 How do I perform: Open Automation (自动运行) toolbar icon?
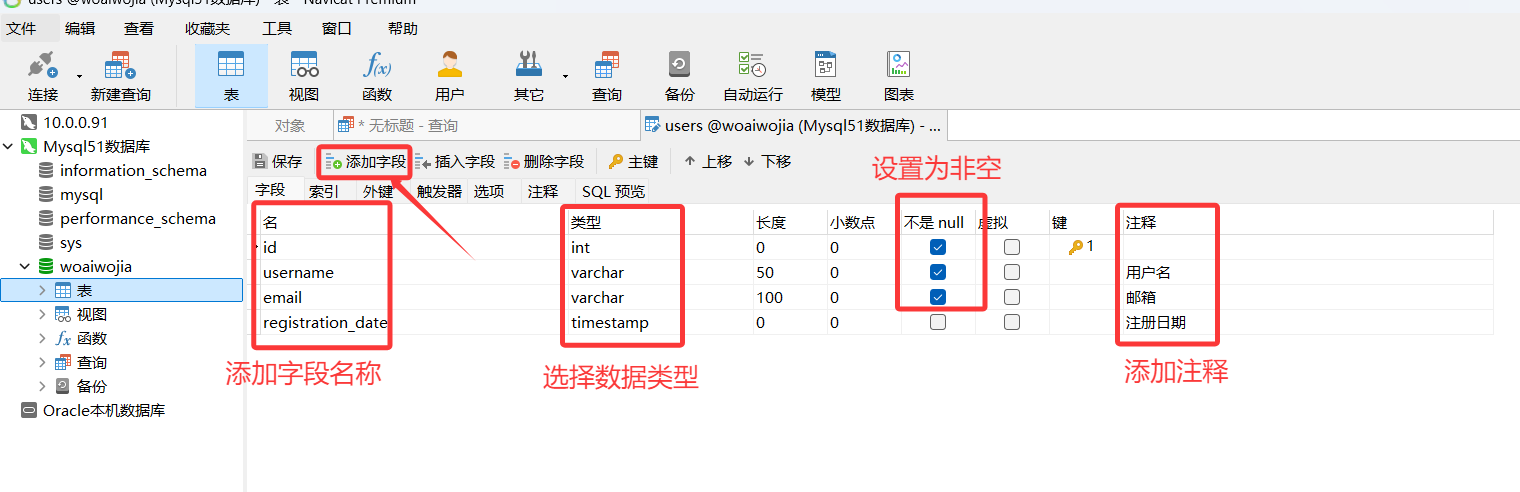pyautogui.click(x=752, y=76)
